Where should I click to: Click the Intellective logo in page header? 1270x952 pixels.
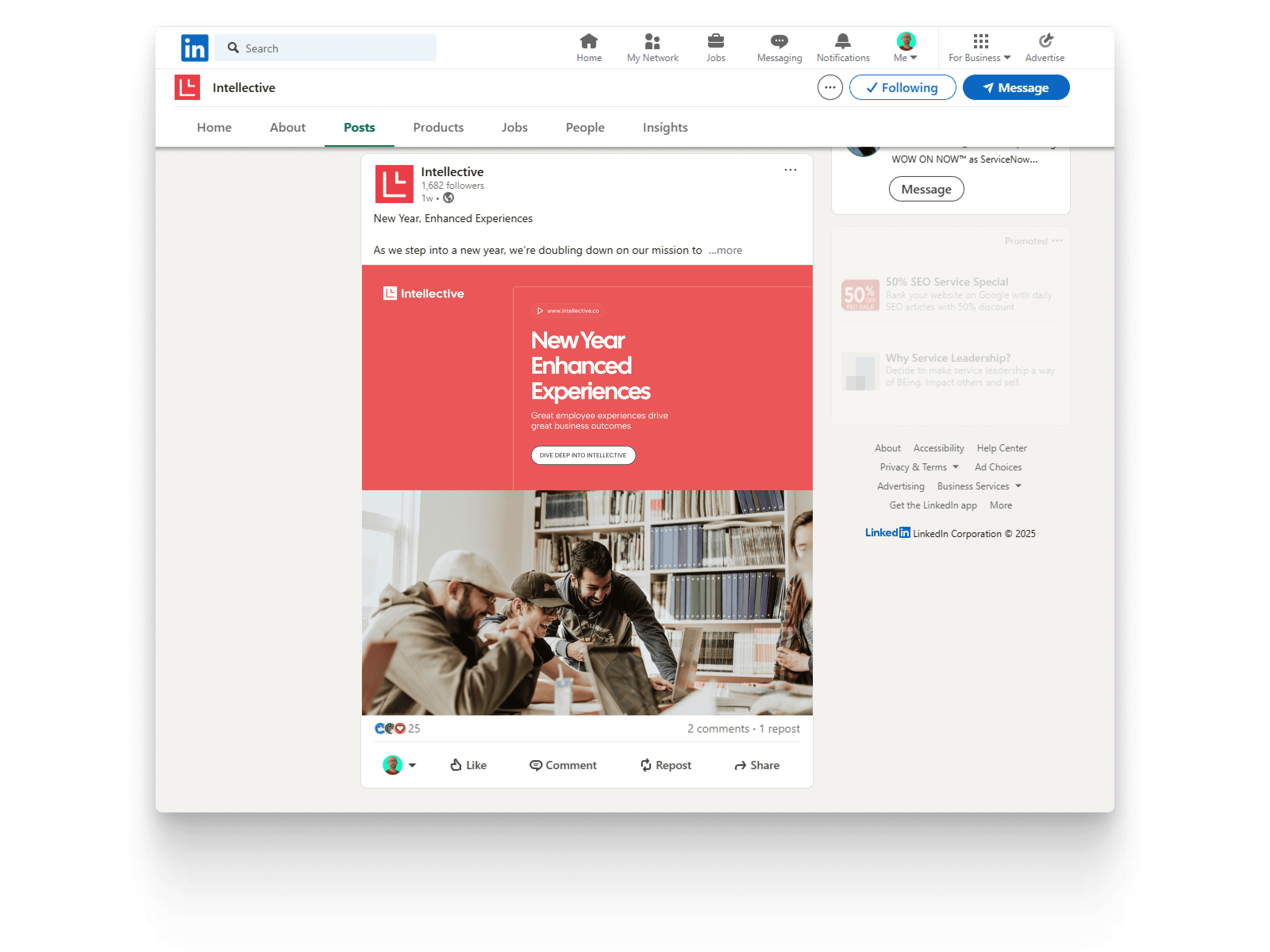coord(187,87)
